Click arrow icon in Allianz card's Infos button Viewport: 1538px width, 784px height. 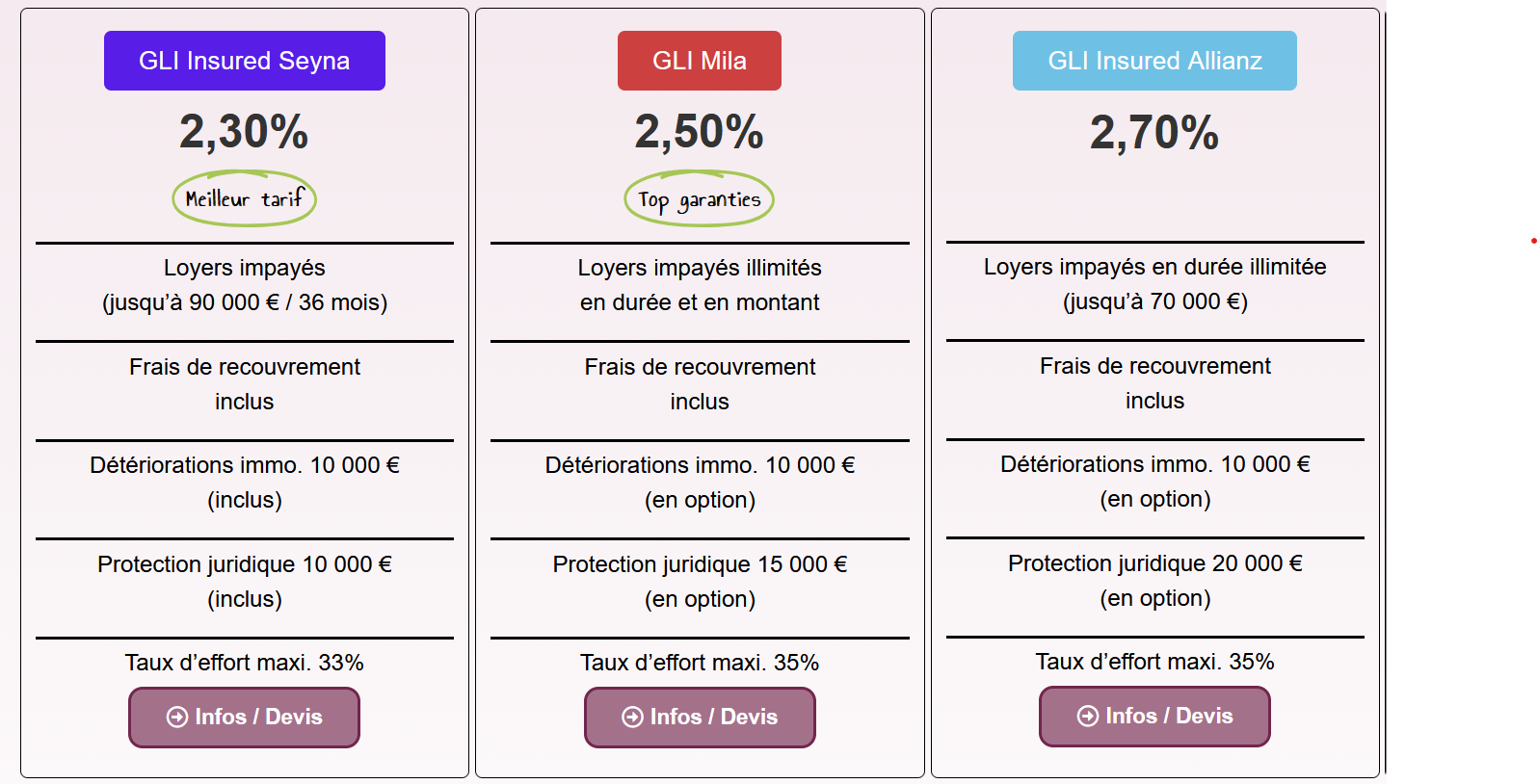coord(1088,716)
